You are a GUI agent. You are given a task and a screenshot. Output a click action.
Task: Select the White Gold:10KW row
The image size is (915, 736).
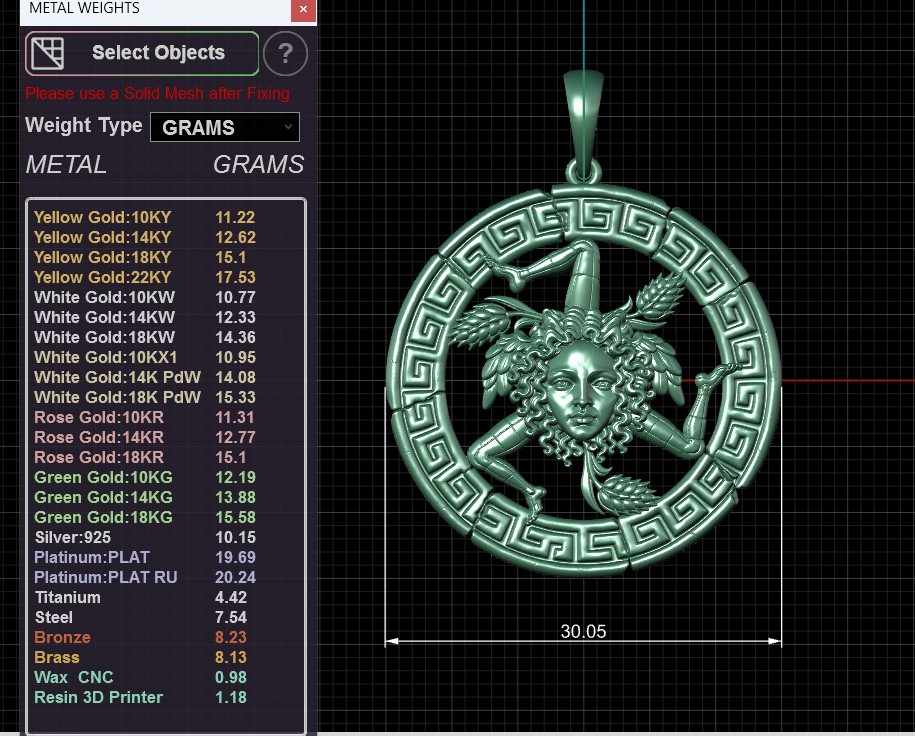pos(144,297)
